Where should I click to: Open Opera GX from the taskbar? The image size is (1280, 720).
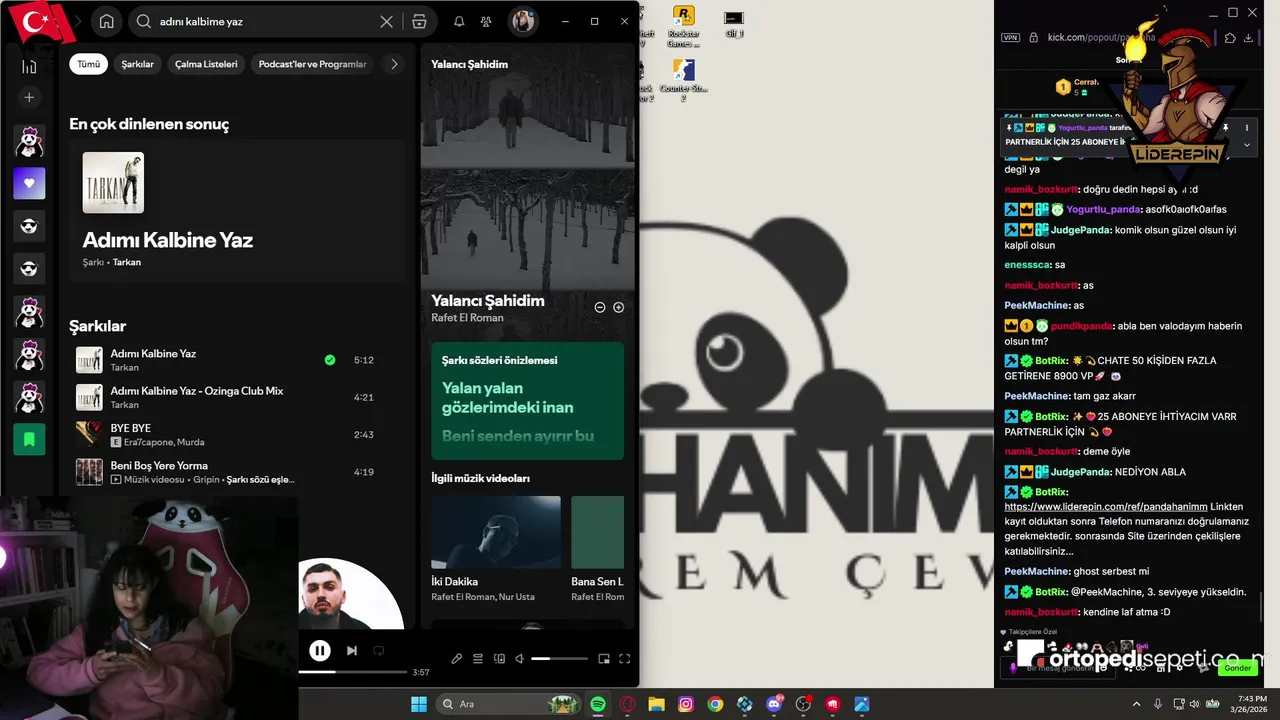(628, 704)
